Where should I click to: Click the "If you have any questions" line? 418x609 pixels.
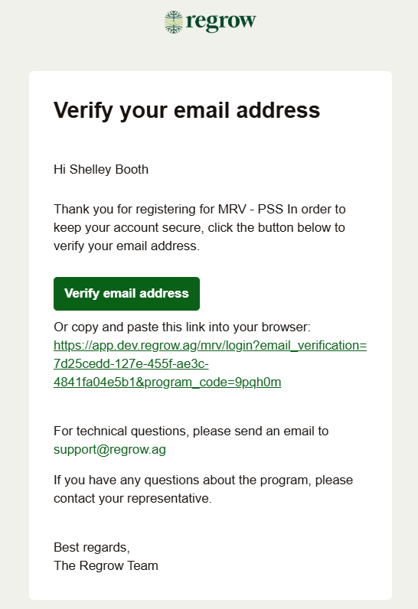203,480
